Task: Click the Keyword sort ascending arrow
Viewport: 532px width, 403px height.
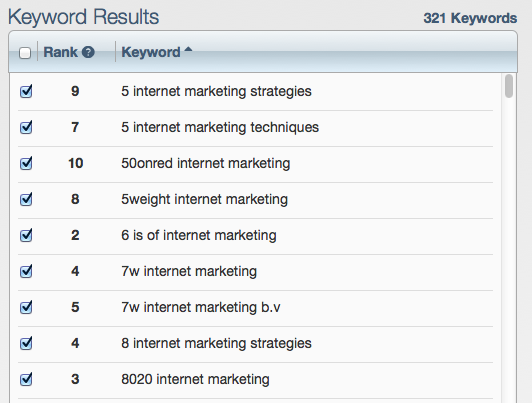Action: pyautogui.click(x=188, y=50)
